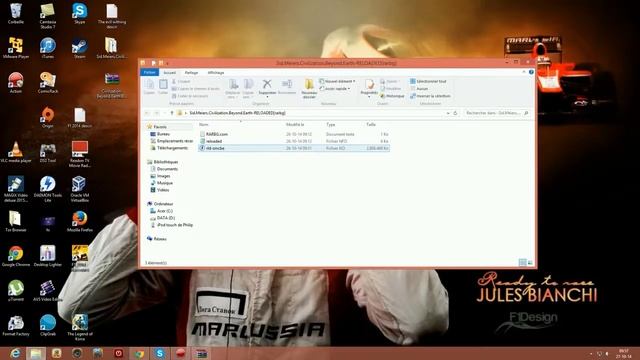
Task: Sort files by the Nom column header
Action: [204, 124]
